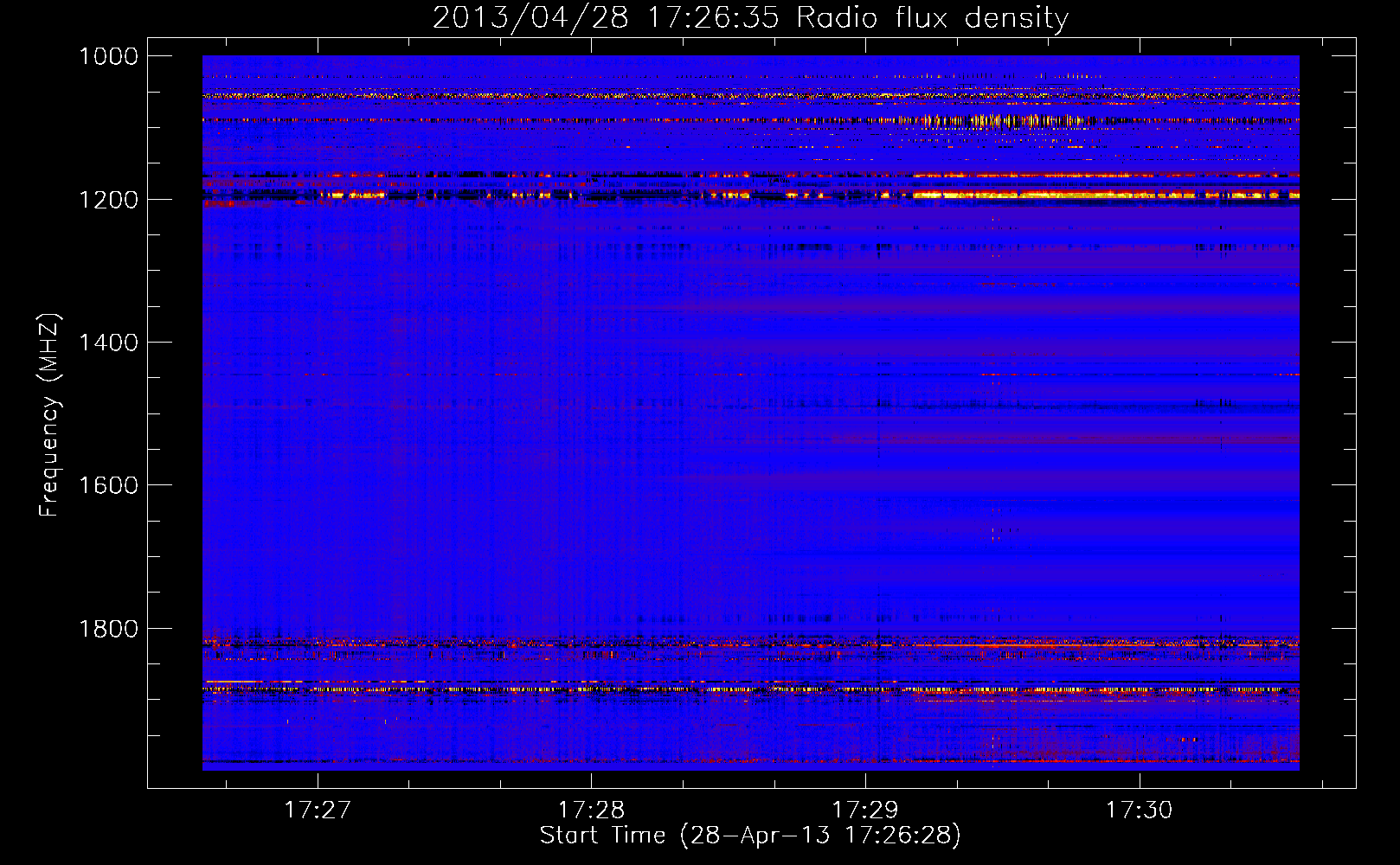
Task: Click the 17:30 time tick label
Action: (x=1140, y=810)
